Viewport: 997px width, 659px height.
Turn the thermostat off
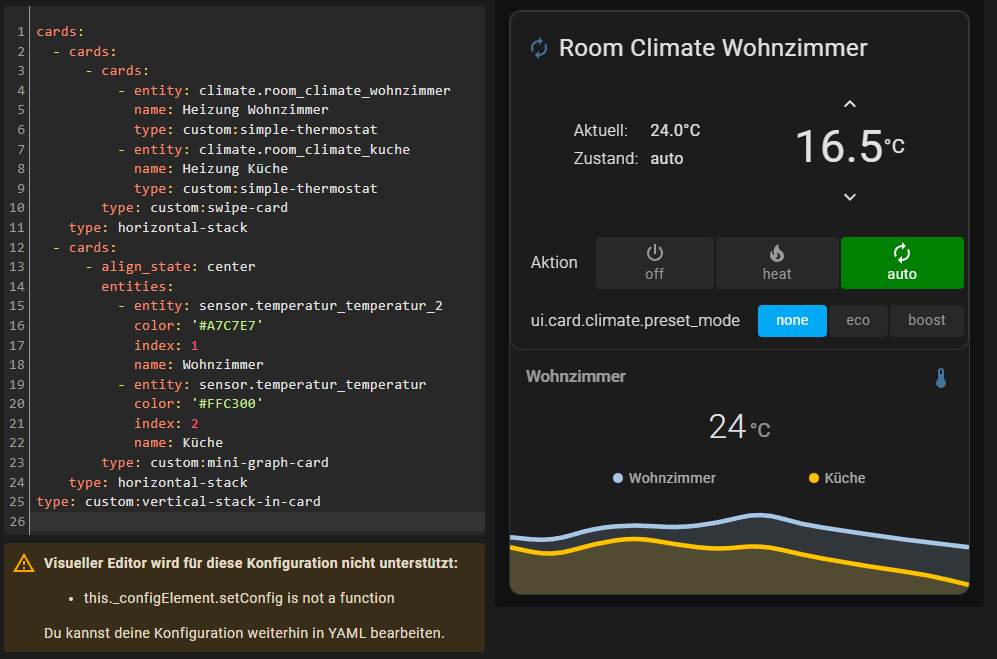click(655, 263)
